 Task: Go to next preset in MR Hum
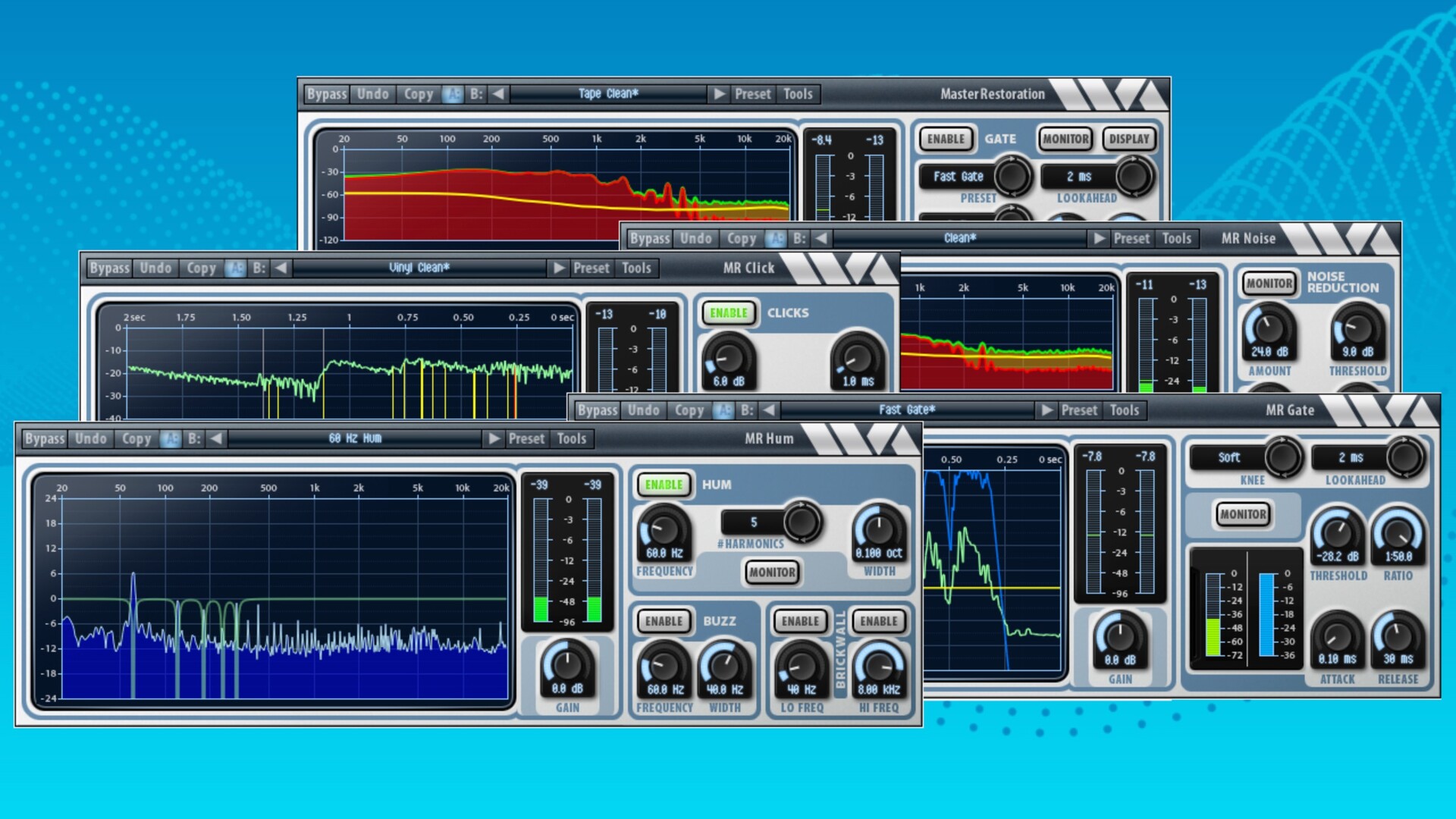coord(494,438)
